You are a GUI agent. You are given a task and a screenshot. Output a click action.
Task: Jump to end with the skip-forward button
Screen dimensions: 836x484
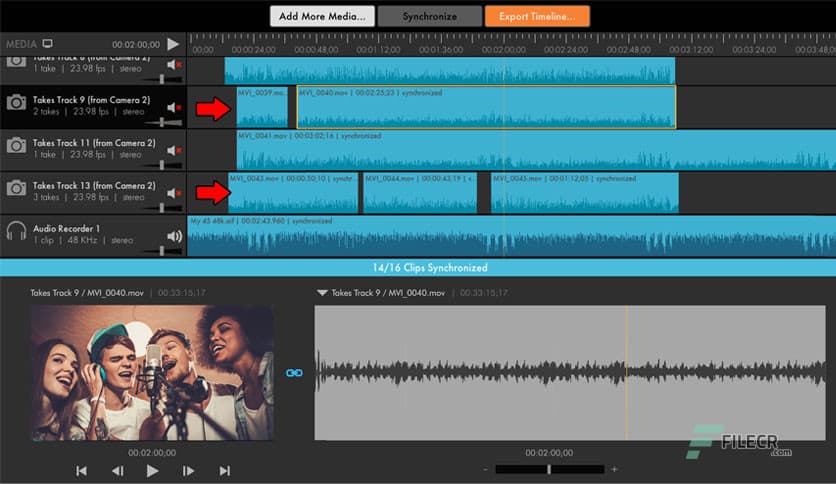click(x=224, y=471)
